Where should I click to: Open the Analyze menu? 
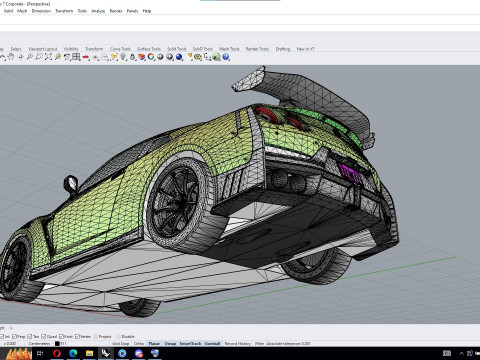pos(98,11)
